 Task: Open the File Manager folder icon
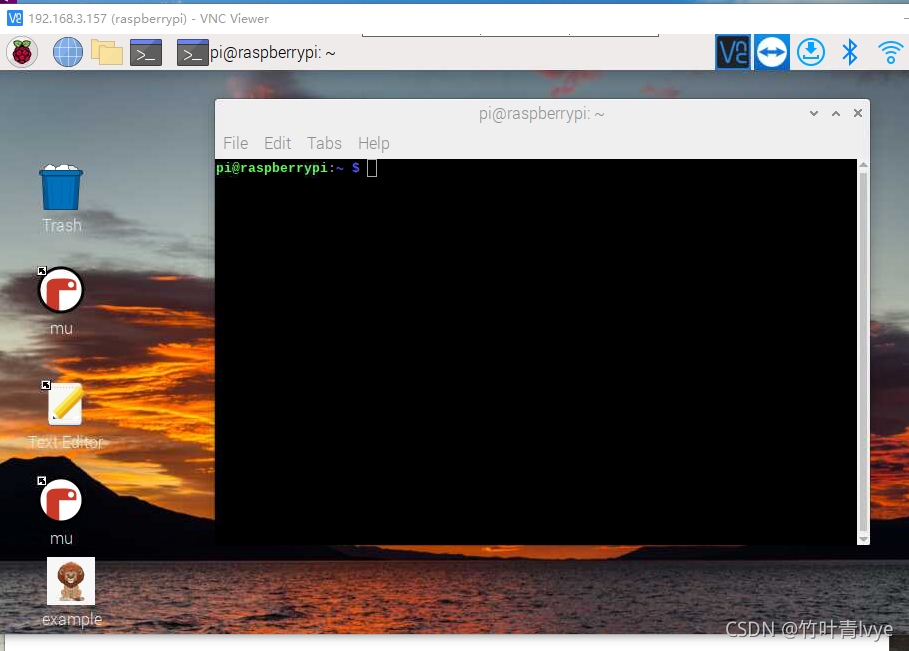click(107, 53)
